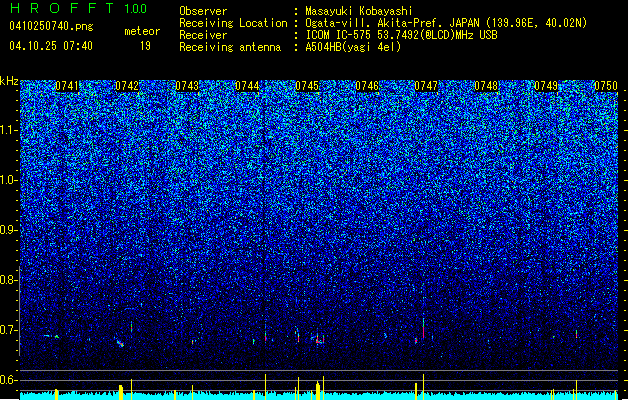The image size is (629, 400).
Task: Click the 0749 time marker
Action: pyautogui.click(x=546, y=86)
